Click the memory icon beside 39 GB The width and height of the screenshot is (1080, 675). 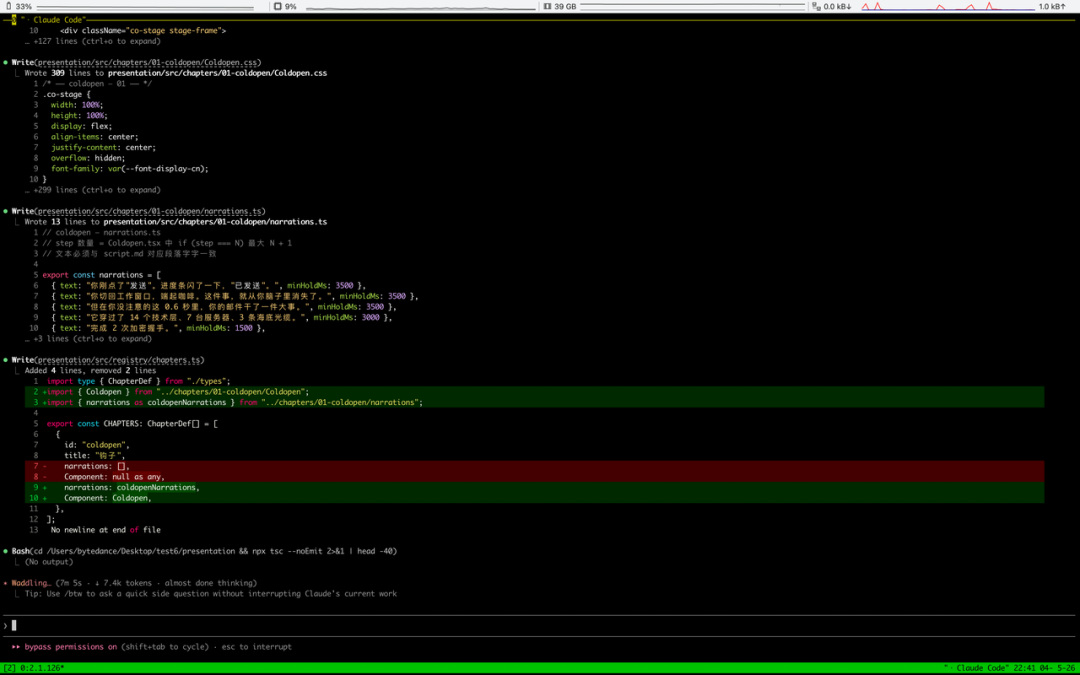pyautogui.click(x=547, y=6)
